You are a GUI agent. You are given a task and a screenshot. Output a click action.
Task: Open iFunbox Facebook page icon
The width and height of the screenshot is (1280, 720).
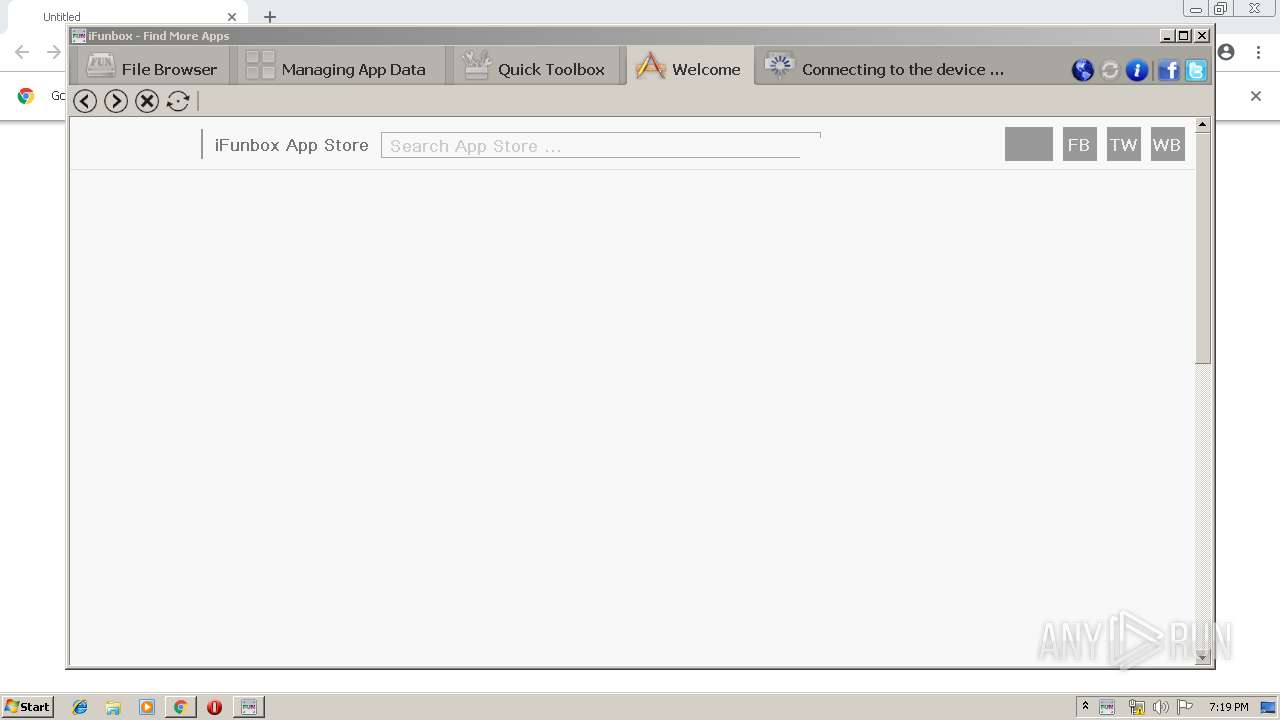(1168, 70)
